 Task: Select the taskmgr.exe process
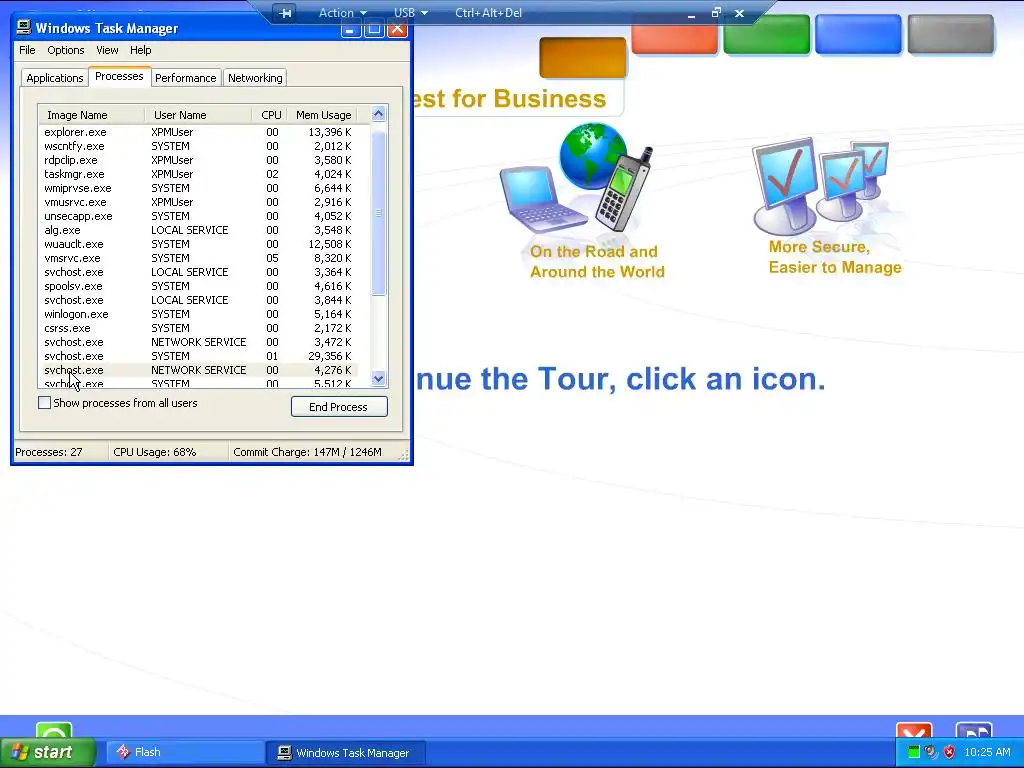[199, 174]
